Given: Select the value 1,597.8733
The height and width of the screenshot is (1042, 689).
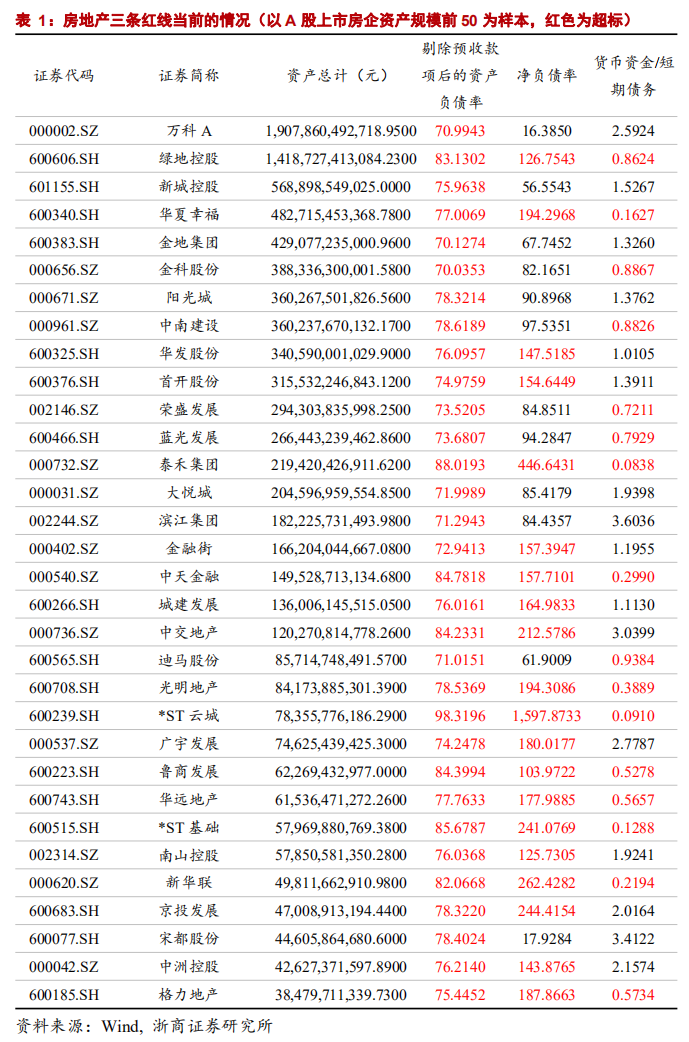Looking at the screenshot, I should click(547, 716).
